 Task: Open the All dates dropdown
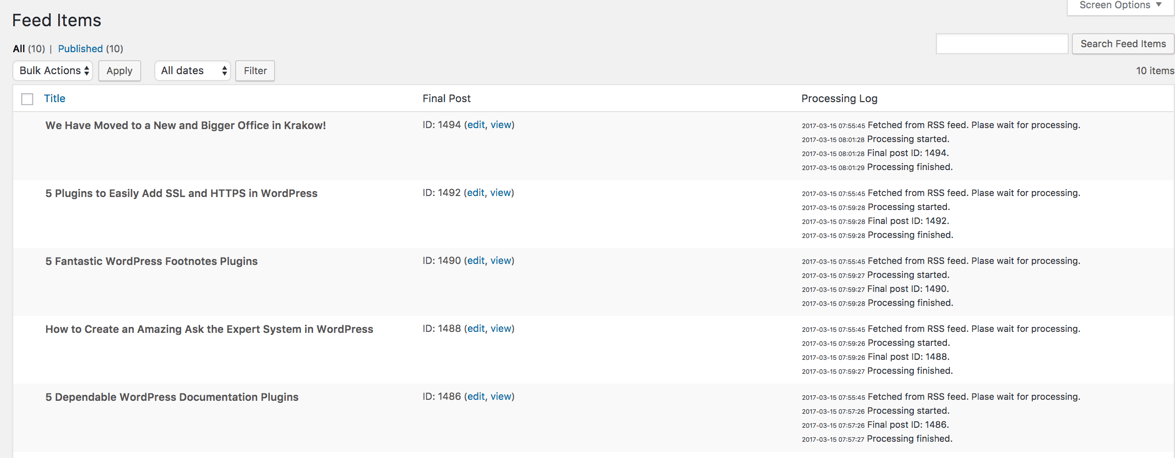pos(193,71)
